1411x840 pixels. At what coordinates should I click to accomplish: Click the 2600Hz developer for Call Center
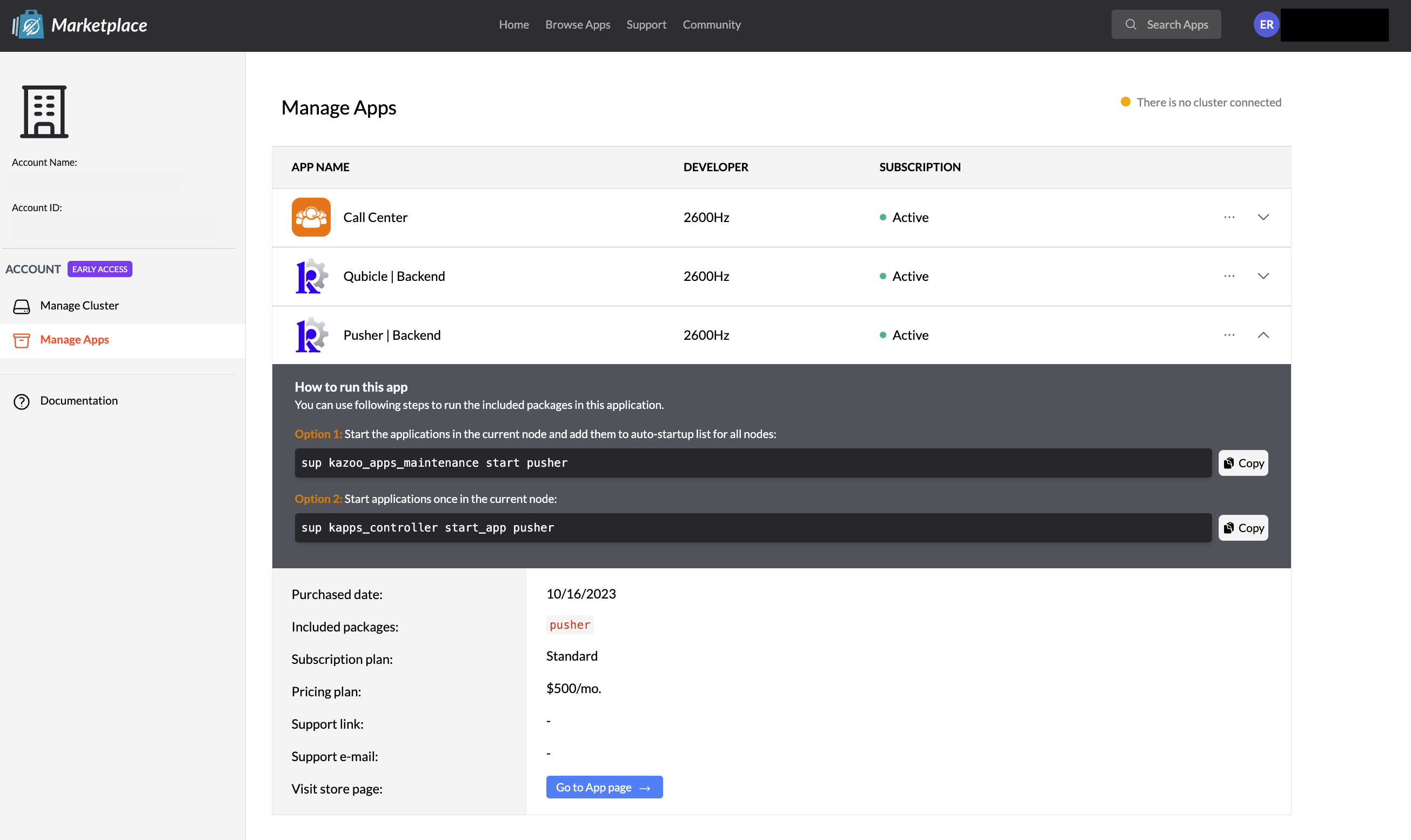(x=706, y=217)
